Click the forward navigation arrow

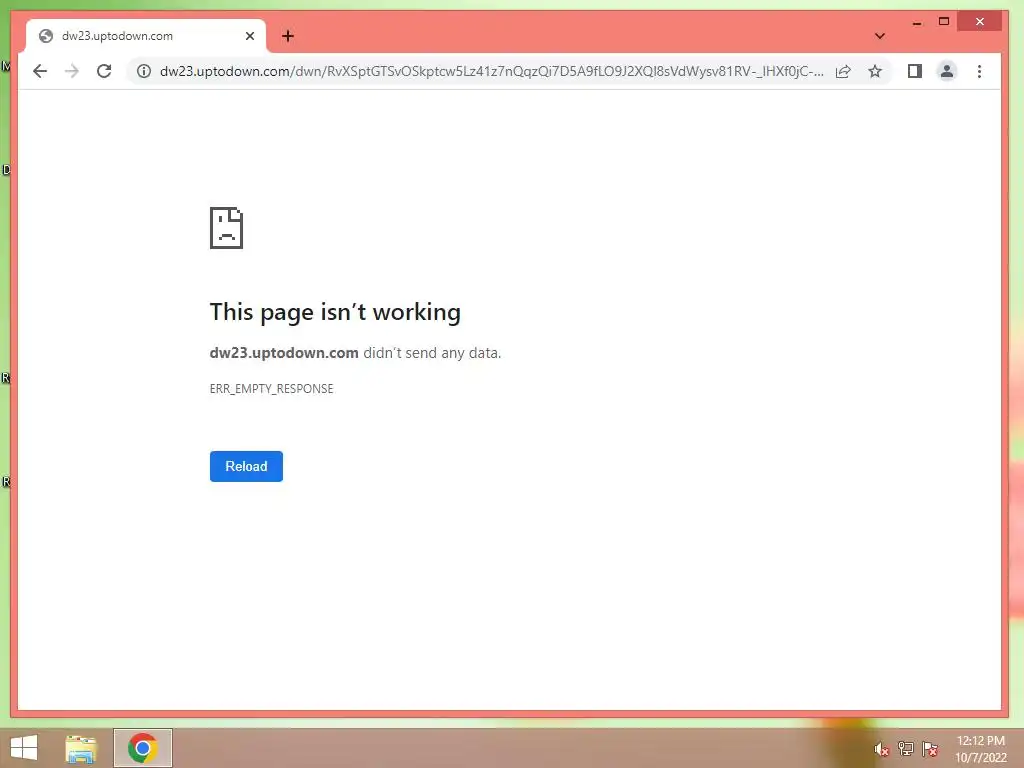point(72,71)
